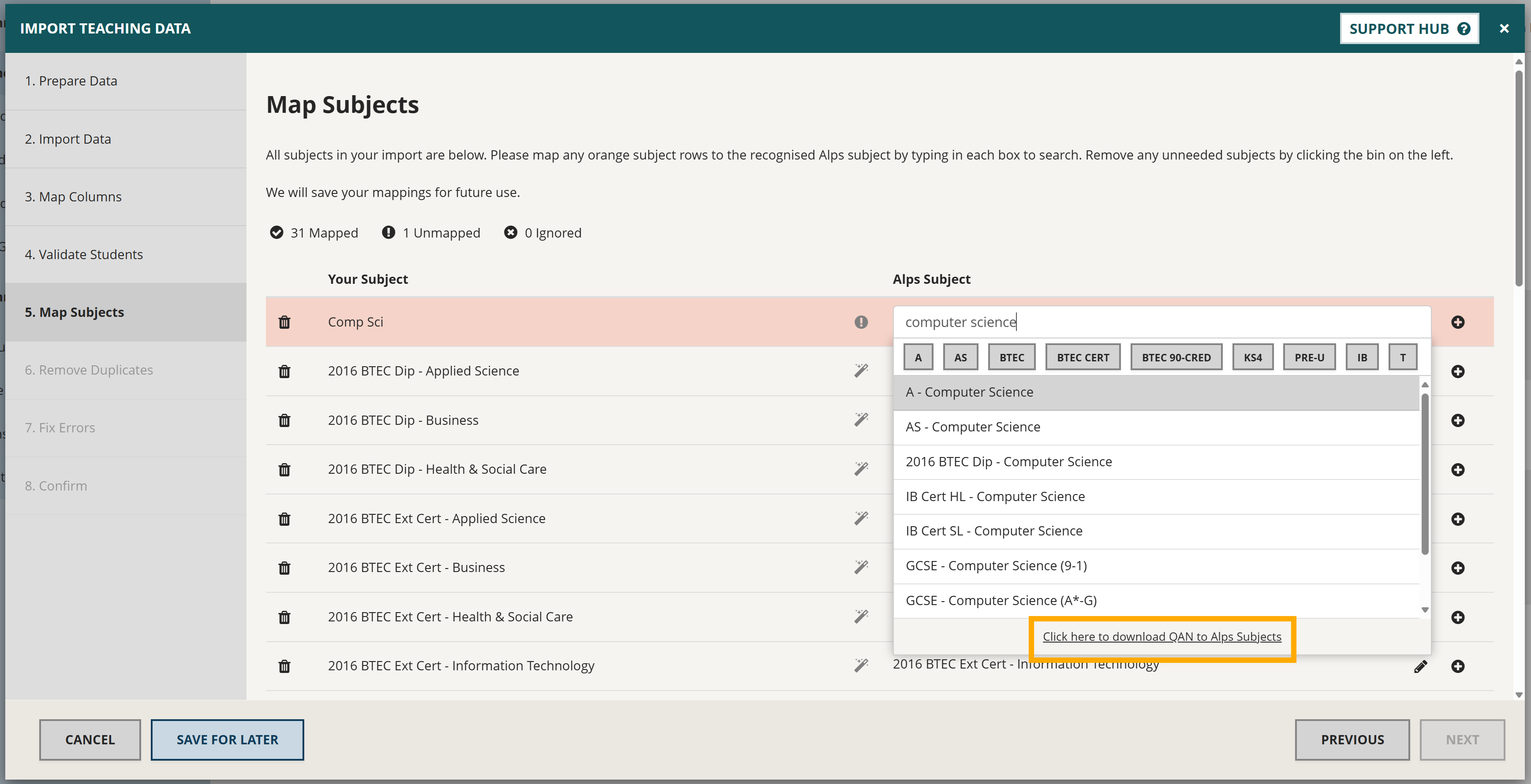Download QAN to Alps Subjects link
Viewport: 1531px width, 784px height.
click(1162, 637)
